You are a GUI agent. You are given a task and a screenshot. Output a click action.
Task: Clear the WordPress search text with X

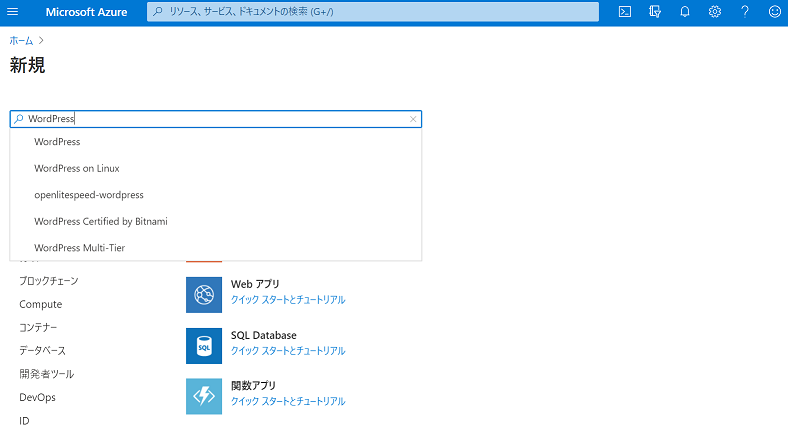pos(413,119)
